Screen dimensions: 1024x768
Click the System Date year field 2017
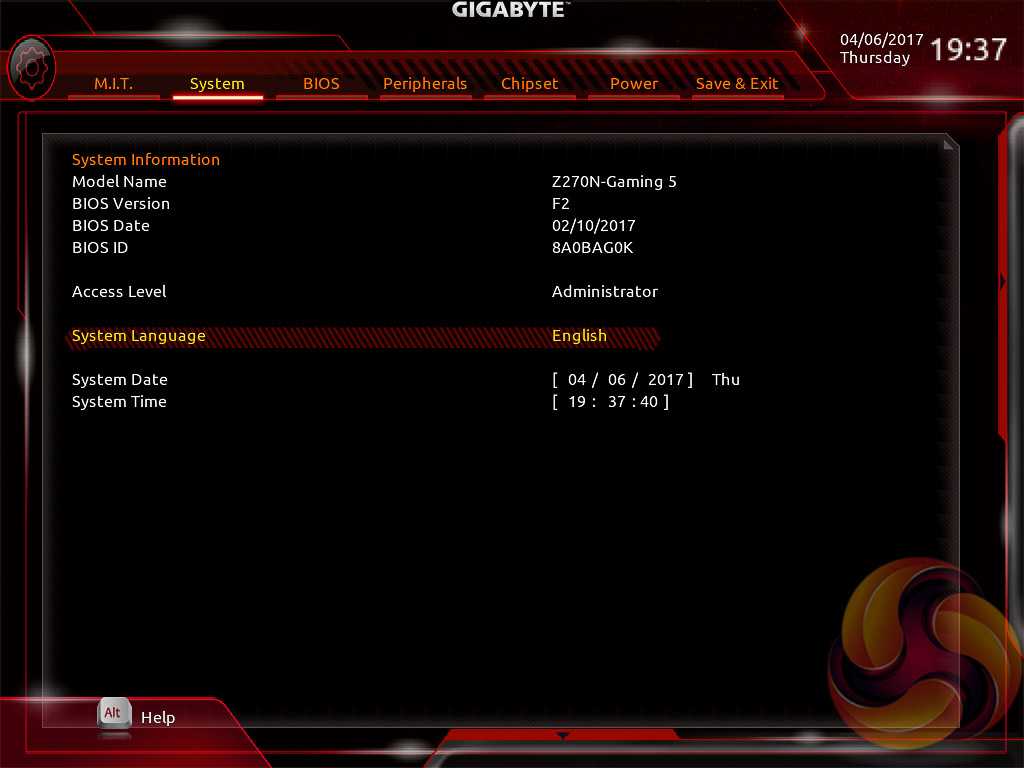click(665, 379)
